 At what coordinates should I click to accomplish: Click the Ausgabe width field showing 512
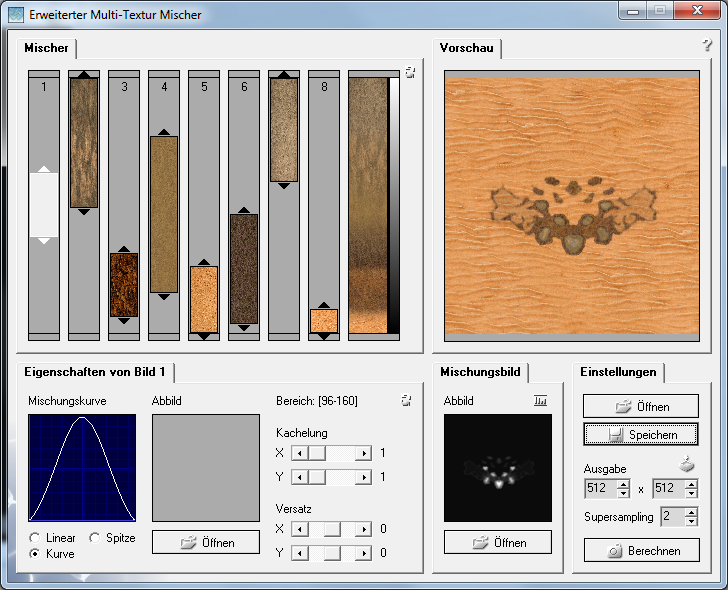(x=601, y=488)
